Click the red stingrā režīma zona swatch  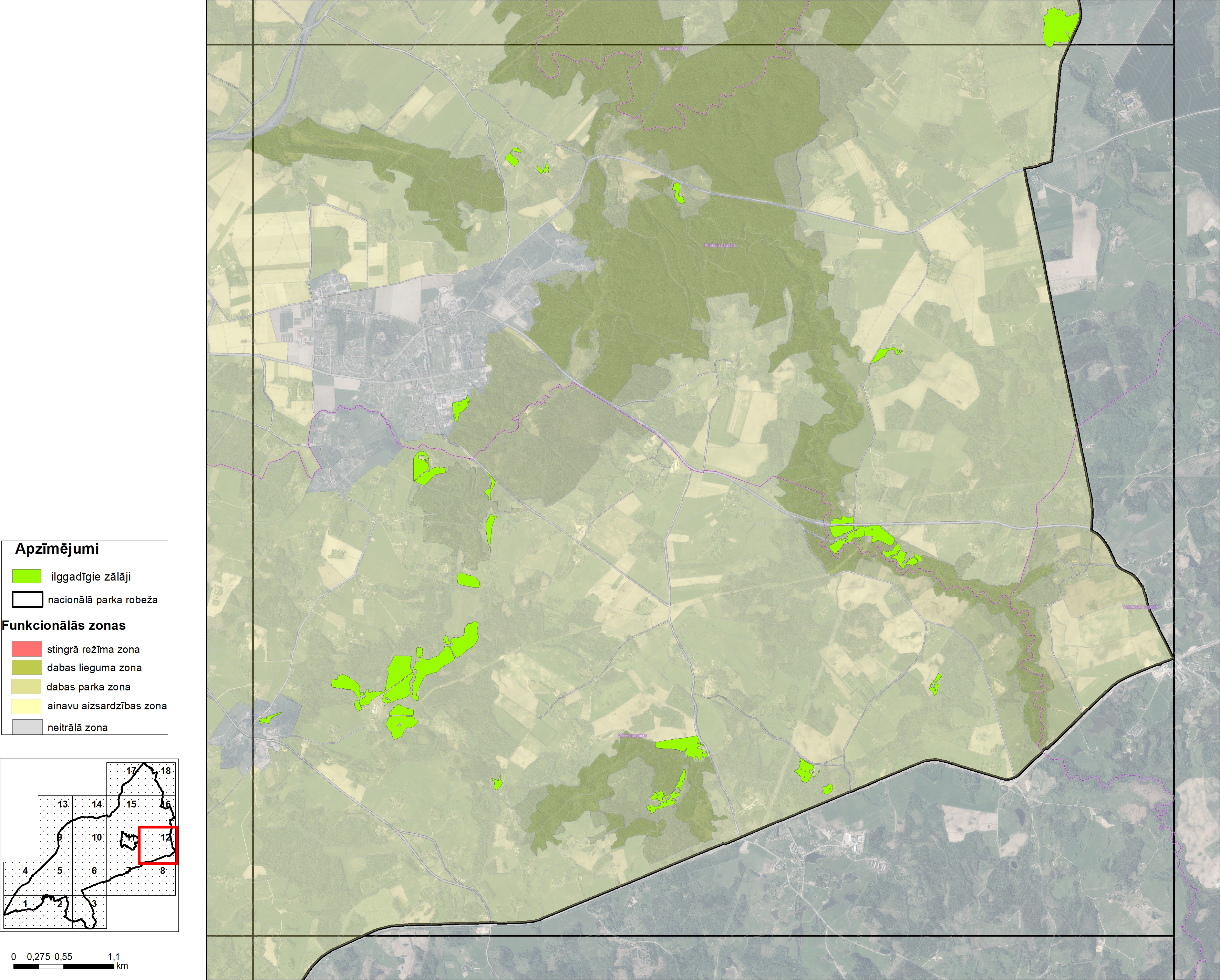(x=27, y=648)
